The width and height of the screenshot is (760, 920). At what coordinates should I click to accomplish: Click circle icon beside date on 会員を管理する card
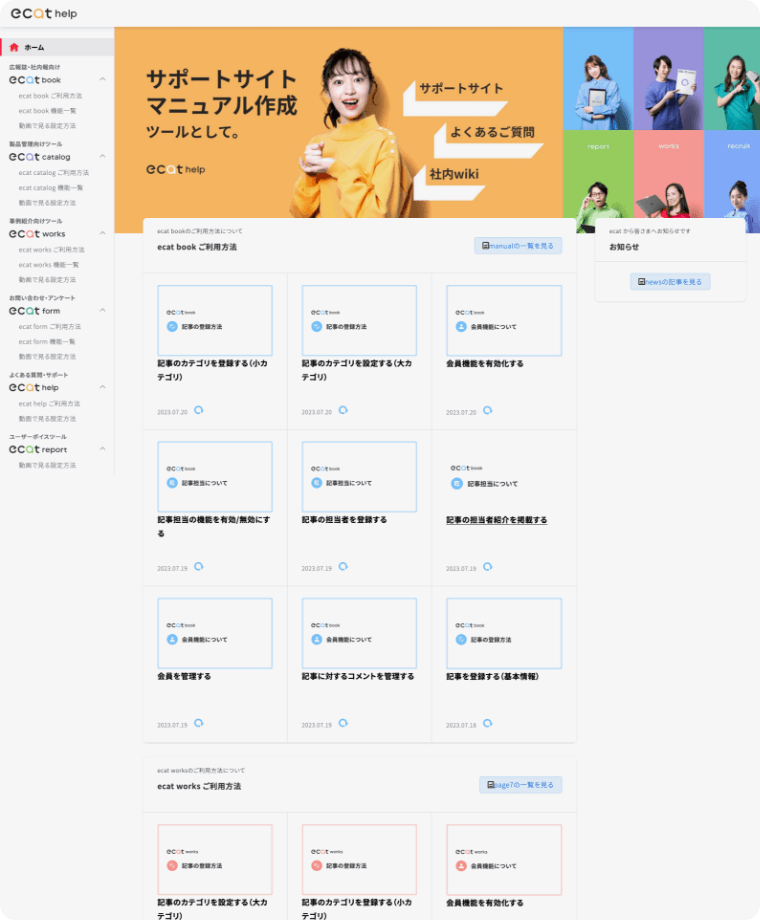(x=199, y=723)
